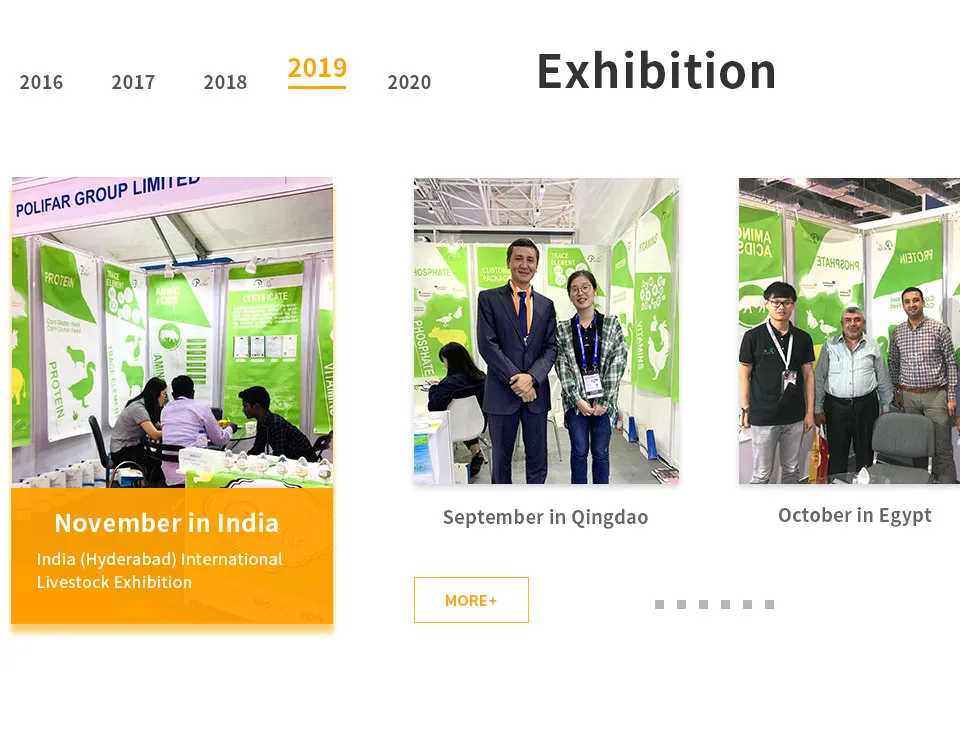The image size is (960, 756).
Task: Switch to the 2020 year tab
Action: coord(409,82)
